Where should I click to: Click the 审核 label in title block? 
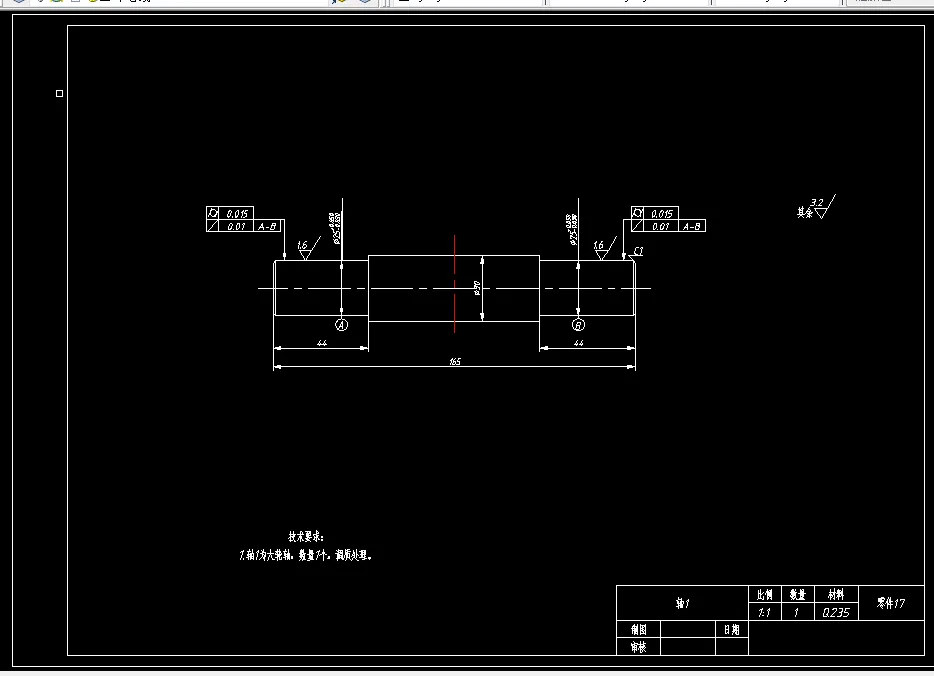tap(639, 647)
